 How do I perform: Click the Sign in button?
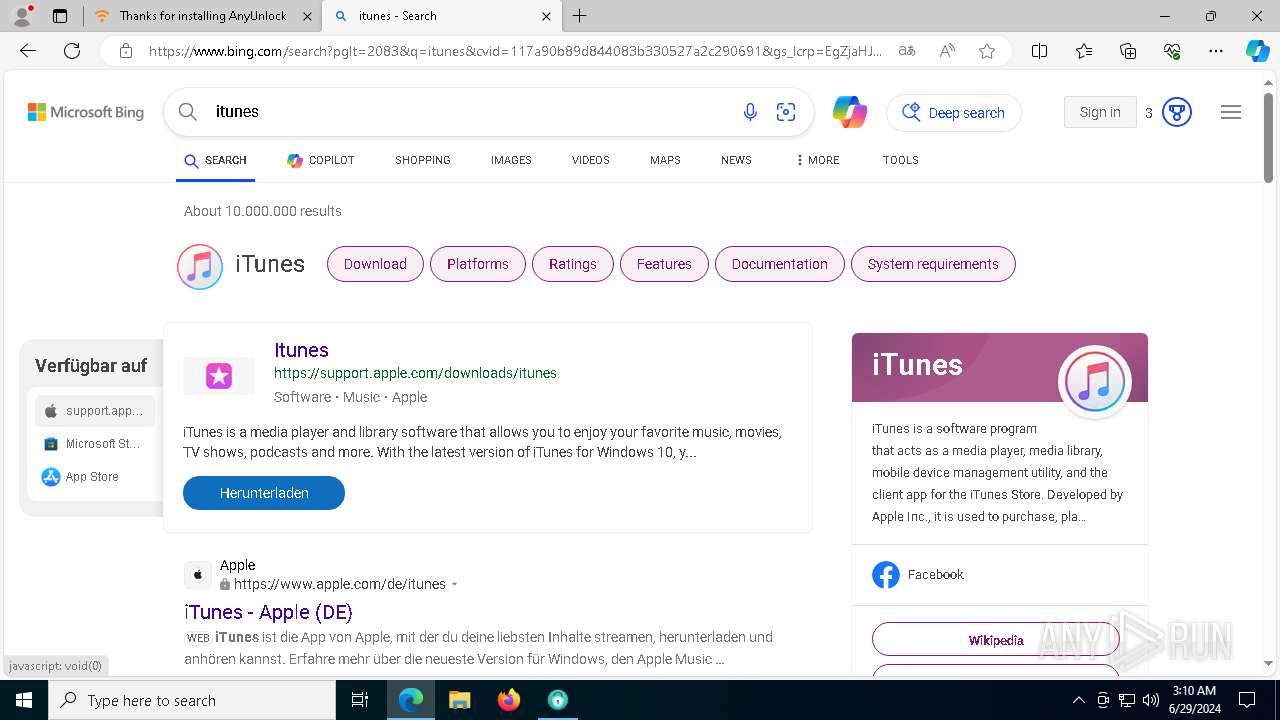coord(1100,112)
